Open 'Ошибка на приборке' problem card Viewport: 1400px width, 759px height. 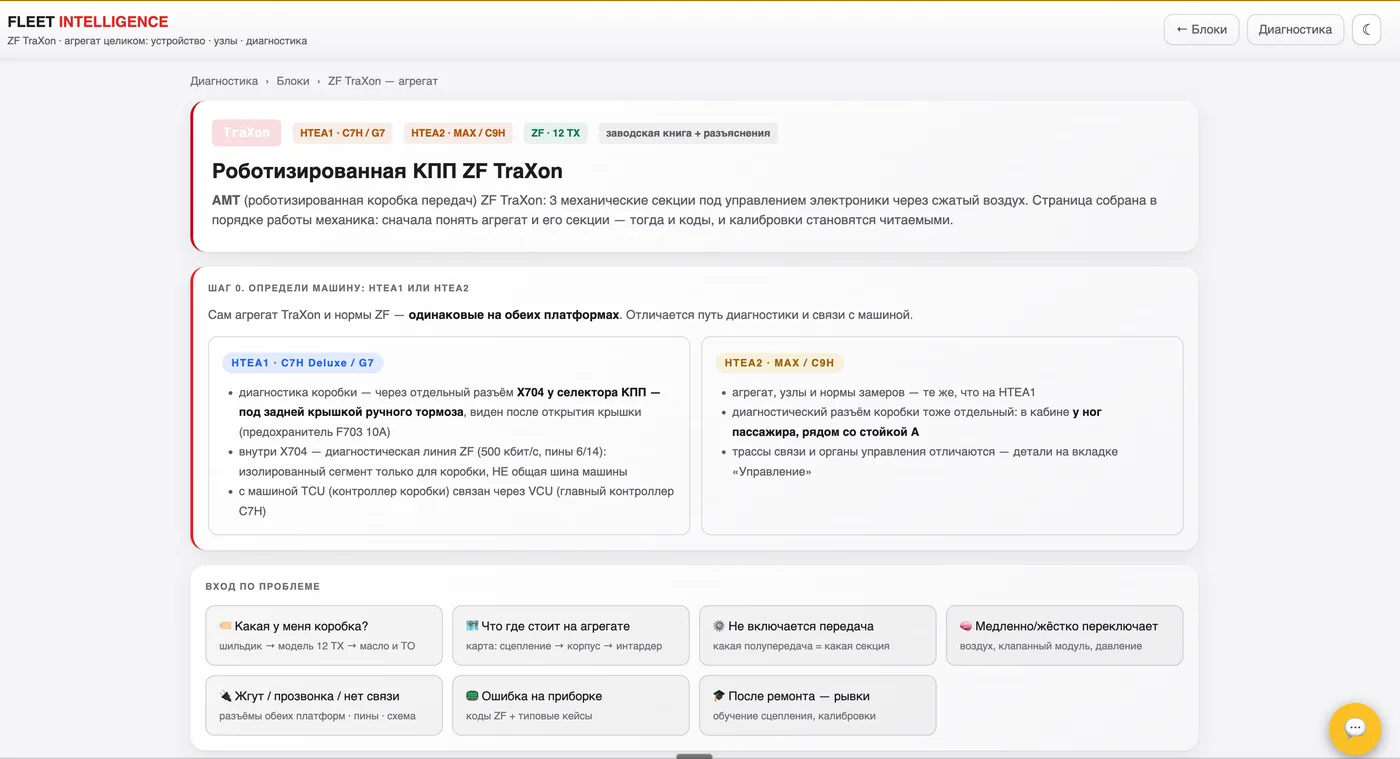coord(570,705)
